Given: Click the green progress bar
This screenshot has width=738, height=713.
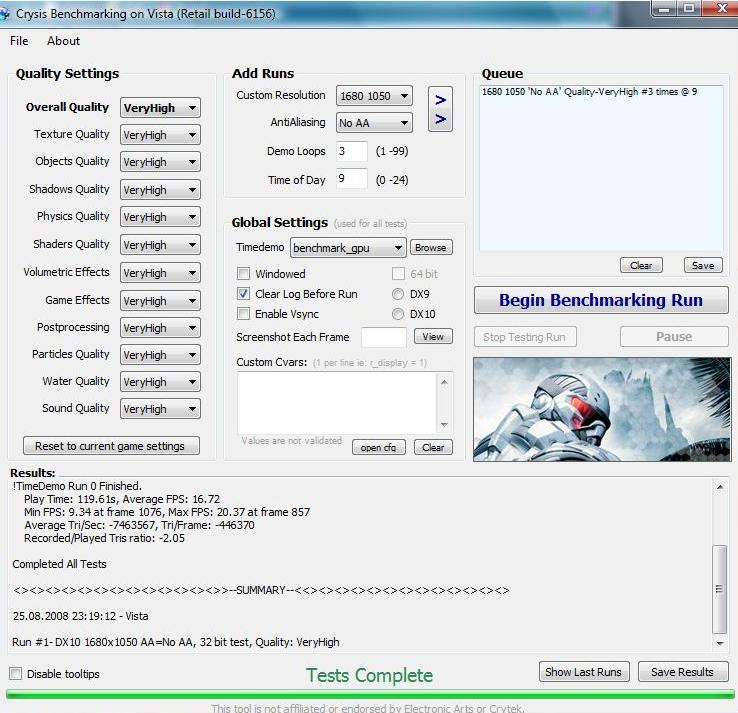Looking at the screenshot, I should (370, 694).
